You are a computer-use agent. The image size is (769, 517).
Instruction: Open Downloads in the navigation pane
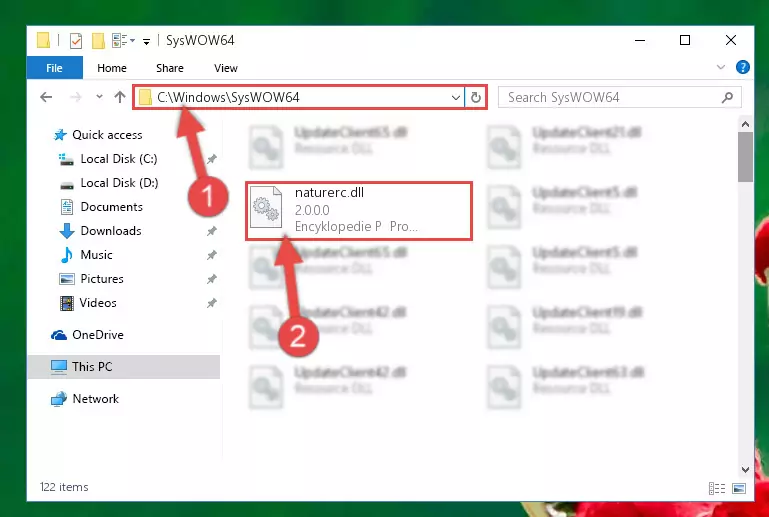111,231
